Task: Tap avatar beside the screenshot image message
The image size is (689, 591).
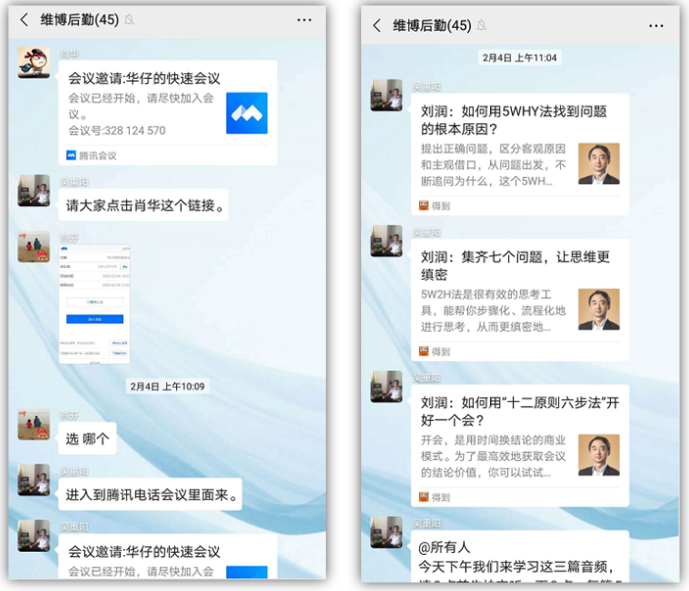Action: click(34, 247)
